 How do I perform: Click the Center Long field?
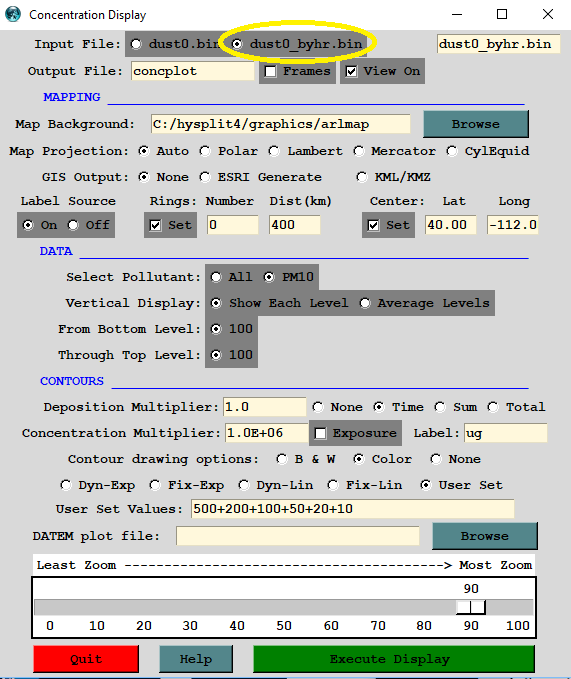[513, 225]
